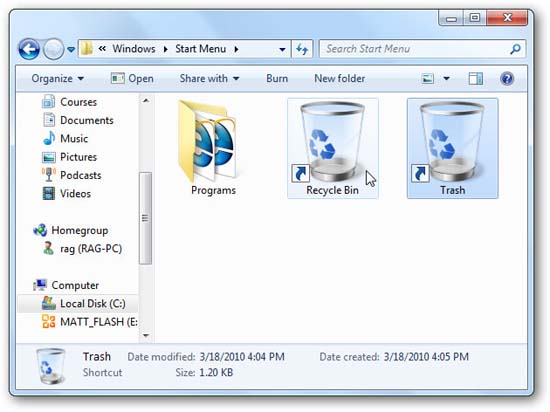Open the views options dropdown arrow

[447, 79]
